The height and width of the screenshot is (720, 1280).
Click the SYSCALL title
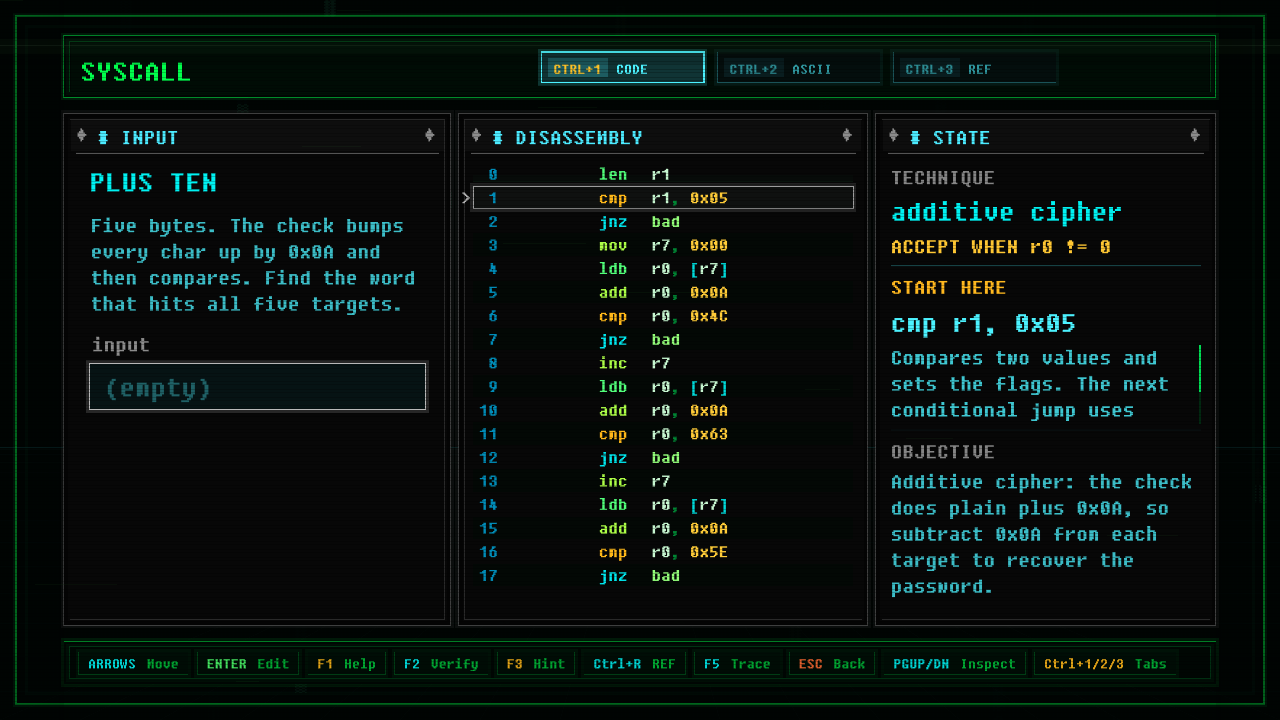click(135, 72)
